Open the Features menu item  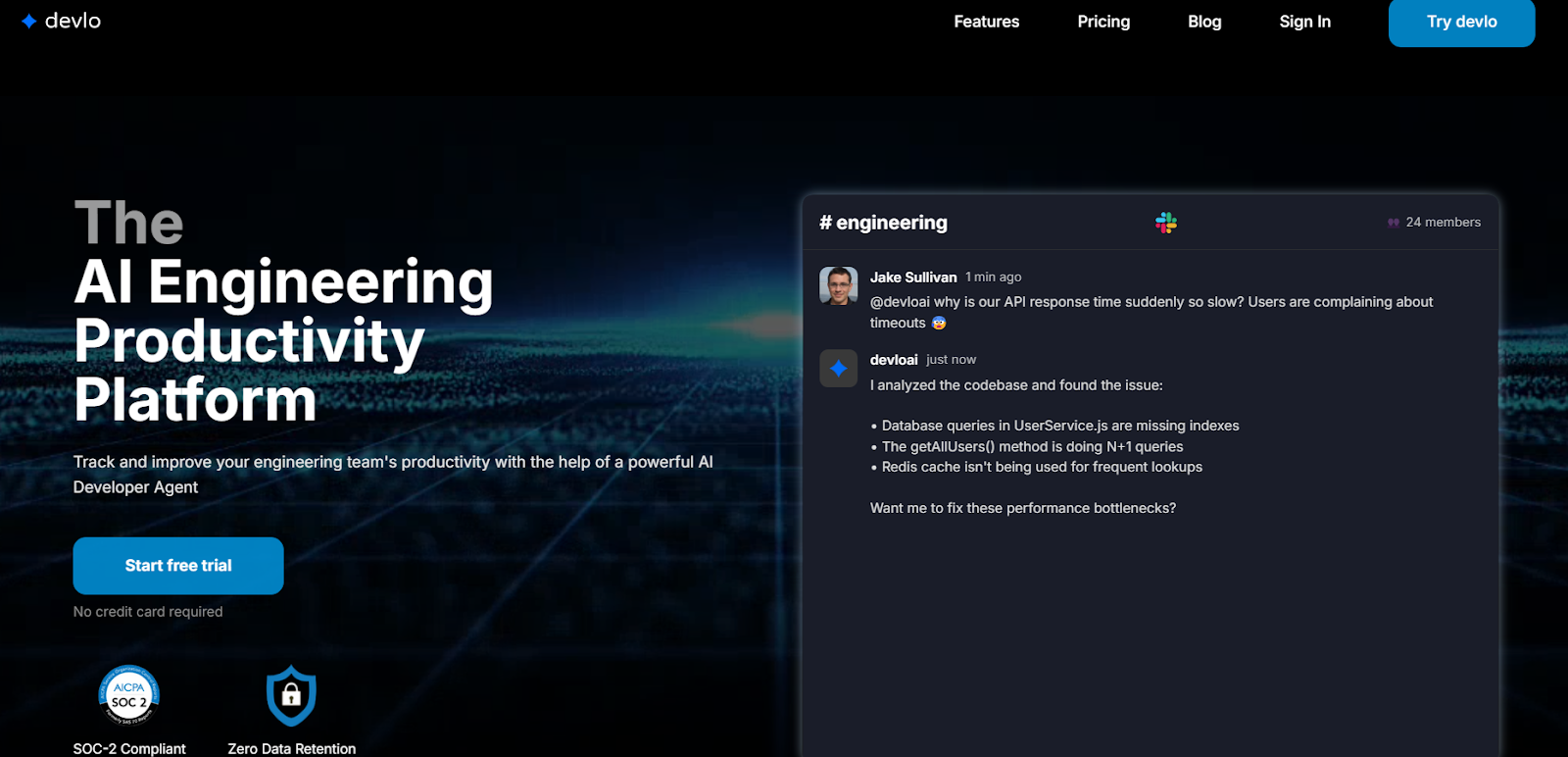(x=986, y=22)
